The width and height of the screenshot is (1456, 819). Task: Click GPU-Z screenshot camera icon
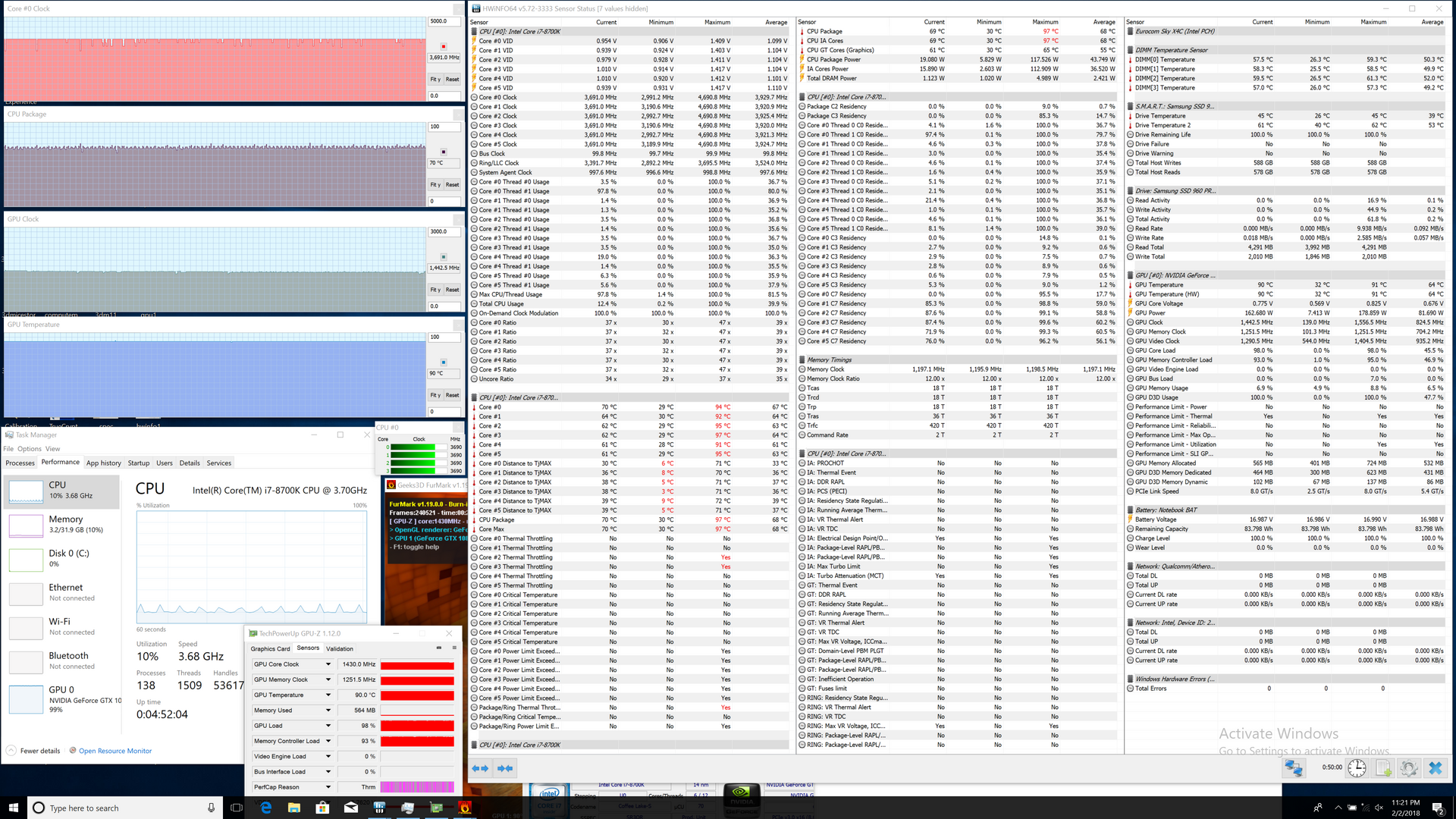point(438,648)
